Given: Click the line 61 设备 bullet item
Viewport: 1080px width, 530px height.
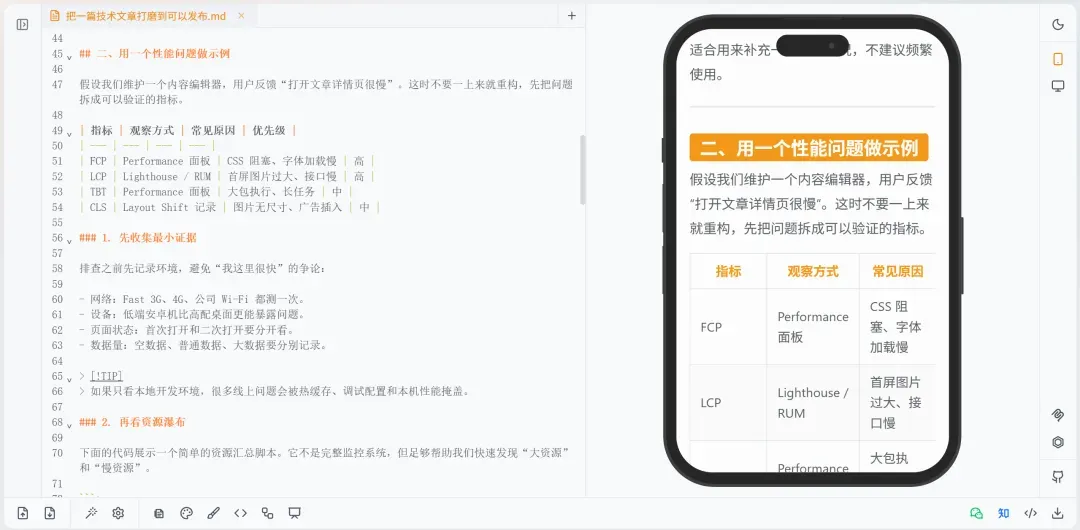Looking at the screenshot, I should pos(192,314).
